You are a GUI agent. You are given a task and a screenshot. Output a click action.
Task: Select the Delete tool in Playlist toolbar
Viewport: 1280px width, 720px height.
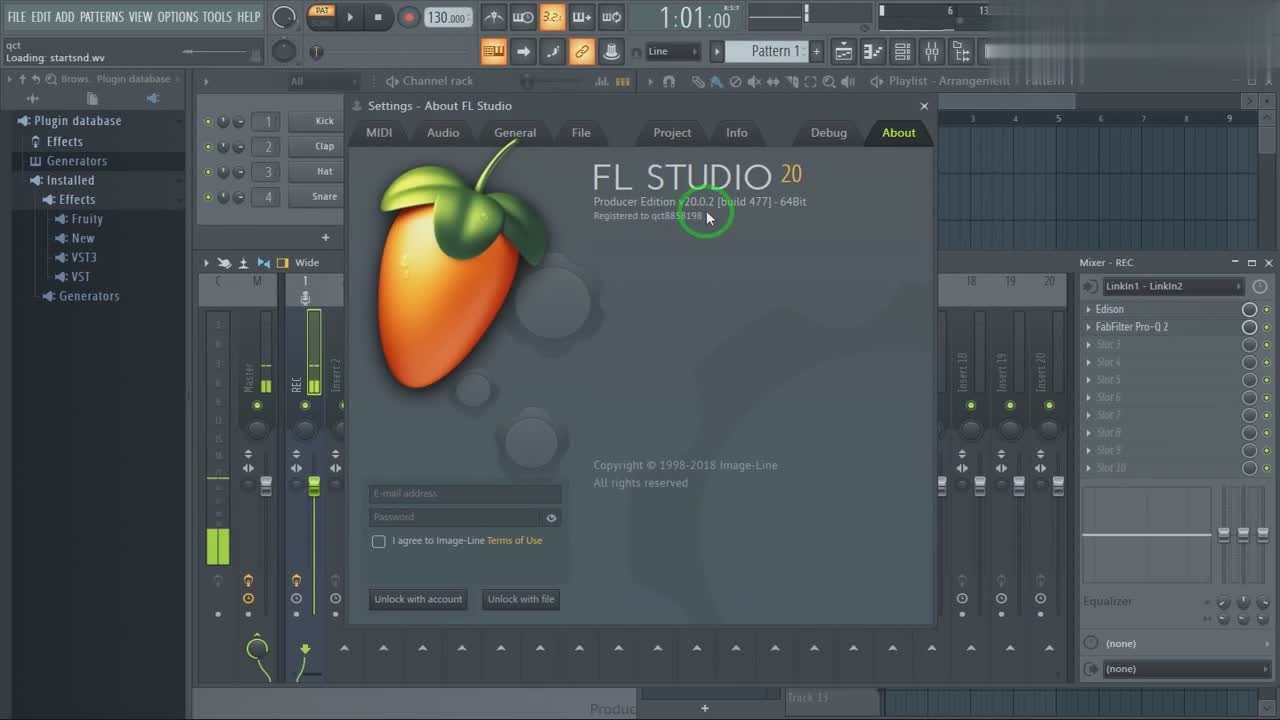tap(736, 82)
